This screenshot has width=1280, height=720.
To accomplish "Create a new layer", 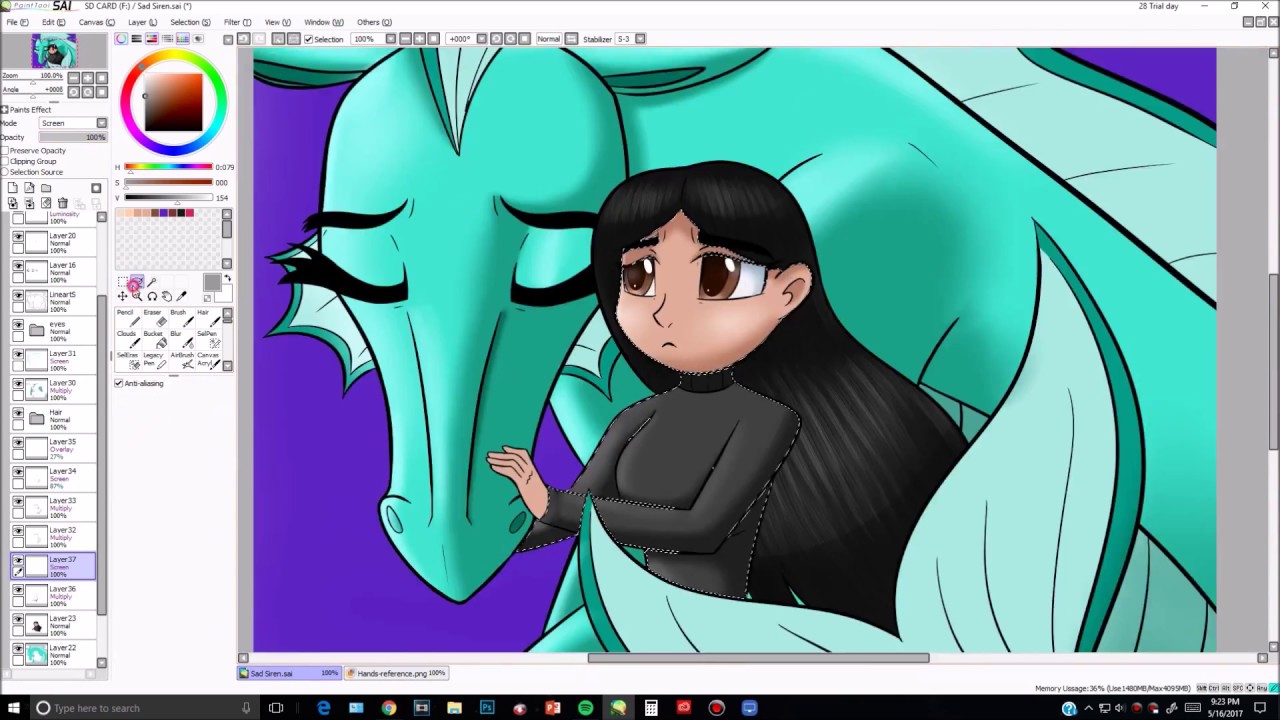I will tap(12, 188).
